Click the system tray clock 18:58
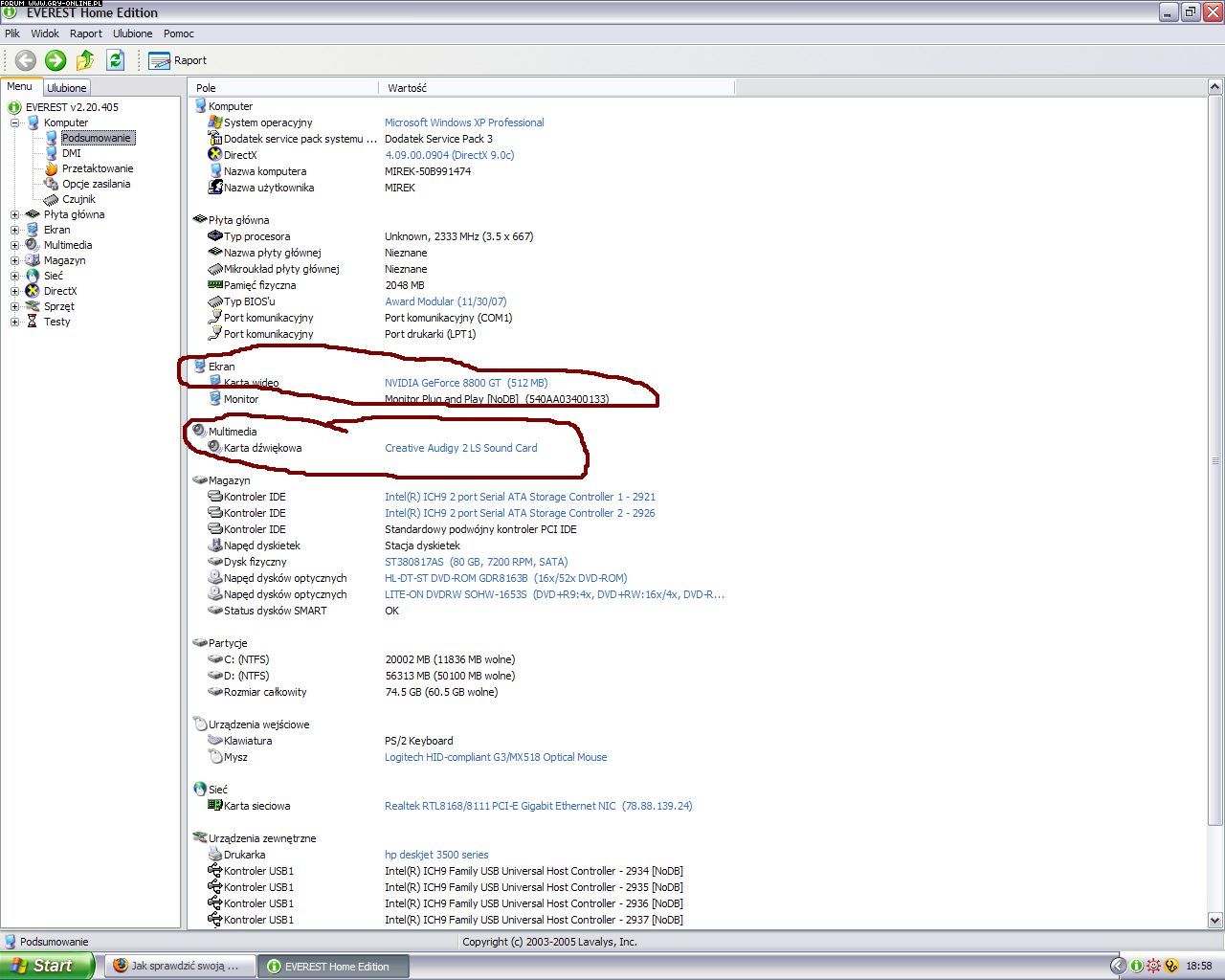The width and height of the screenshot is (1225, 980). click(x=1199, y=967)
